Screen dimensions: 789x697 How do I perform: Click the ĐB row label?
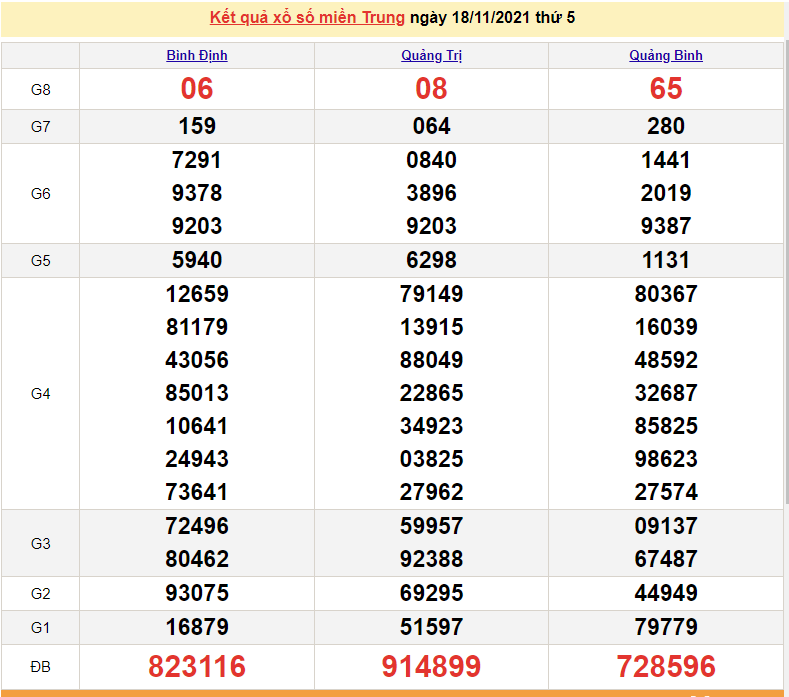coord(40,666)
